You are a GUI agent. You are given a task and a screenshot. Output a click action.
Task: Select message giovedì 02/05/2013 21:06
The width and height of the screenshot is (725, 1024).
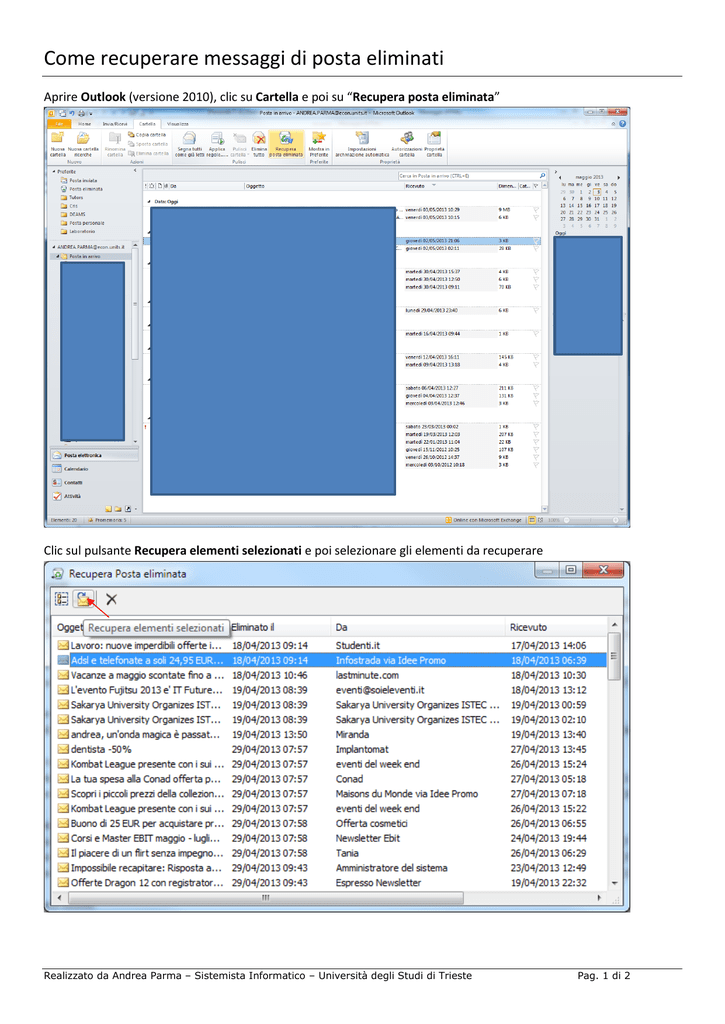coord(342,240)
